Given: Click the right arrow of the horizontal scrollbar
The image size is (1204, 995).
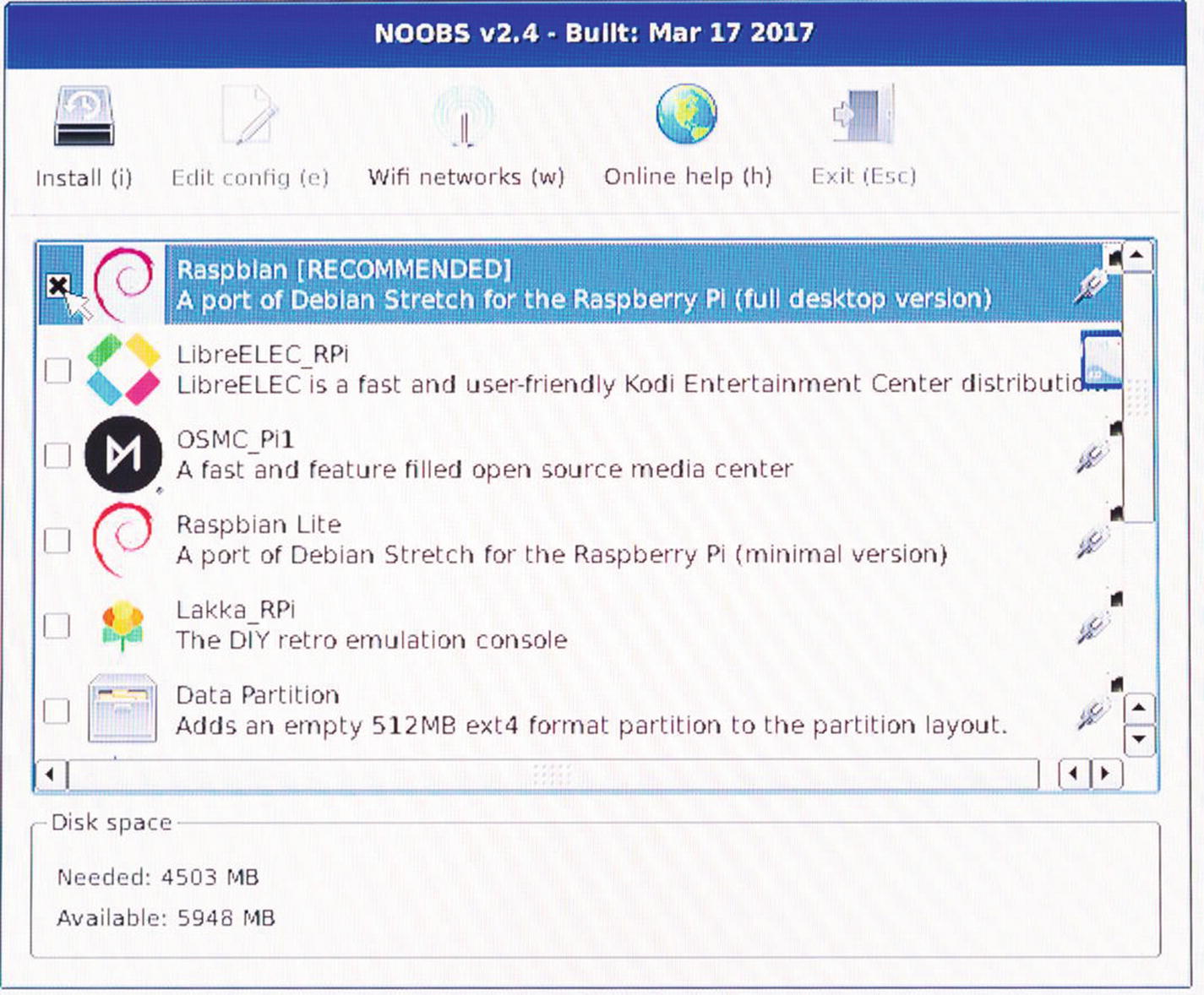Looking at the screenshot, I should [1105, 774].
